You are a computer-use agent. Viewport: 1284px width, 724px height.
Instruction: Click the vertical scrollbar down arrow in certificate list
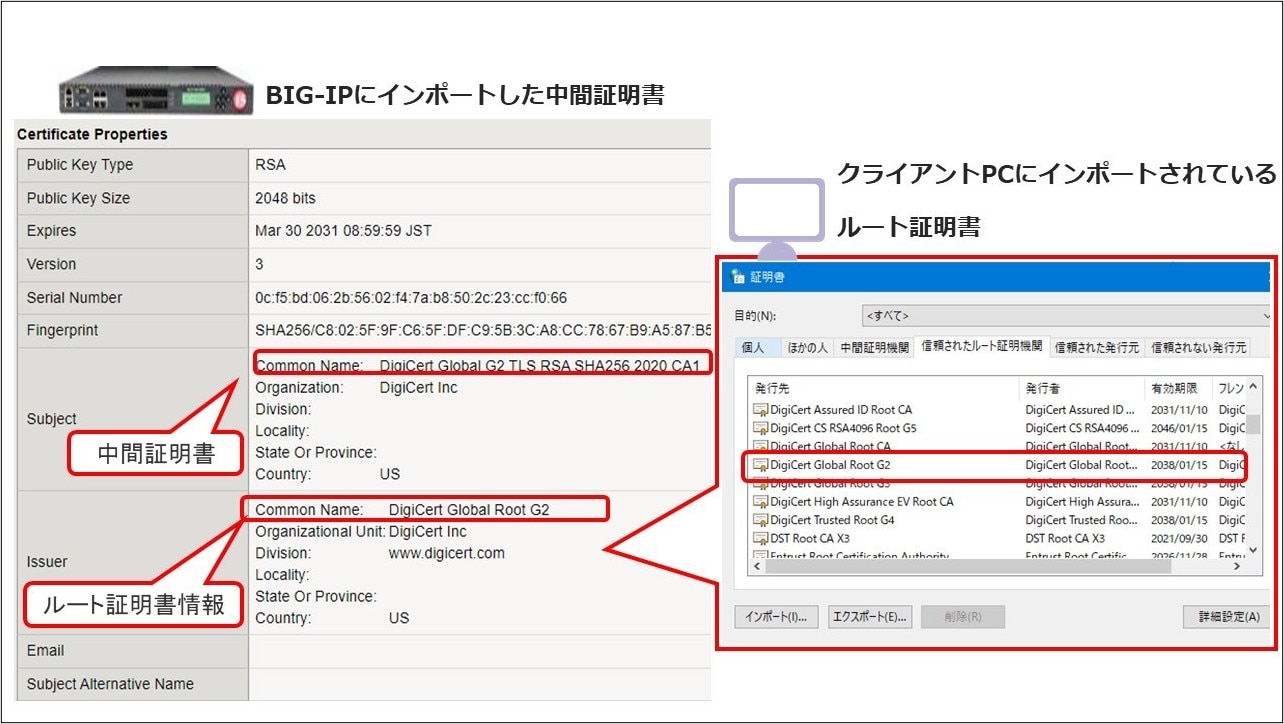pos(1253,551)
